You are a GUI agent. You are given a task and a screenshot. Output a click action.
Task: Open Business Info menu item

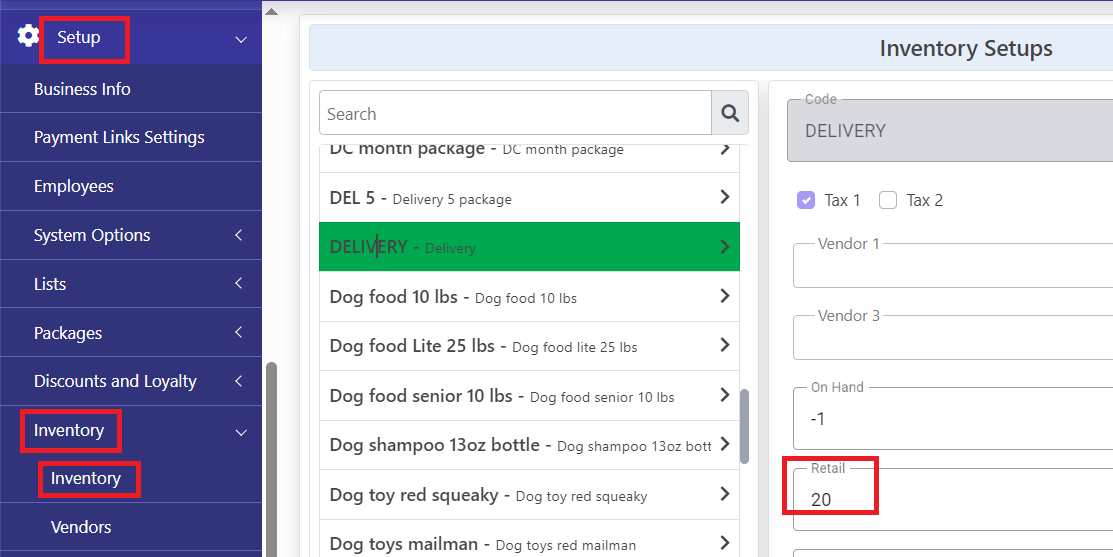131,89
